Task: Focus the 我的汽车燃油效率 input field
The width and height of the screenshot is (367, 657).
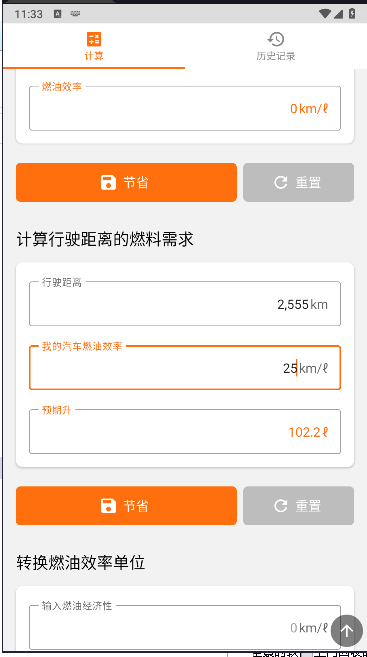Action: click(185, 368)
